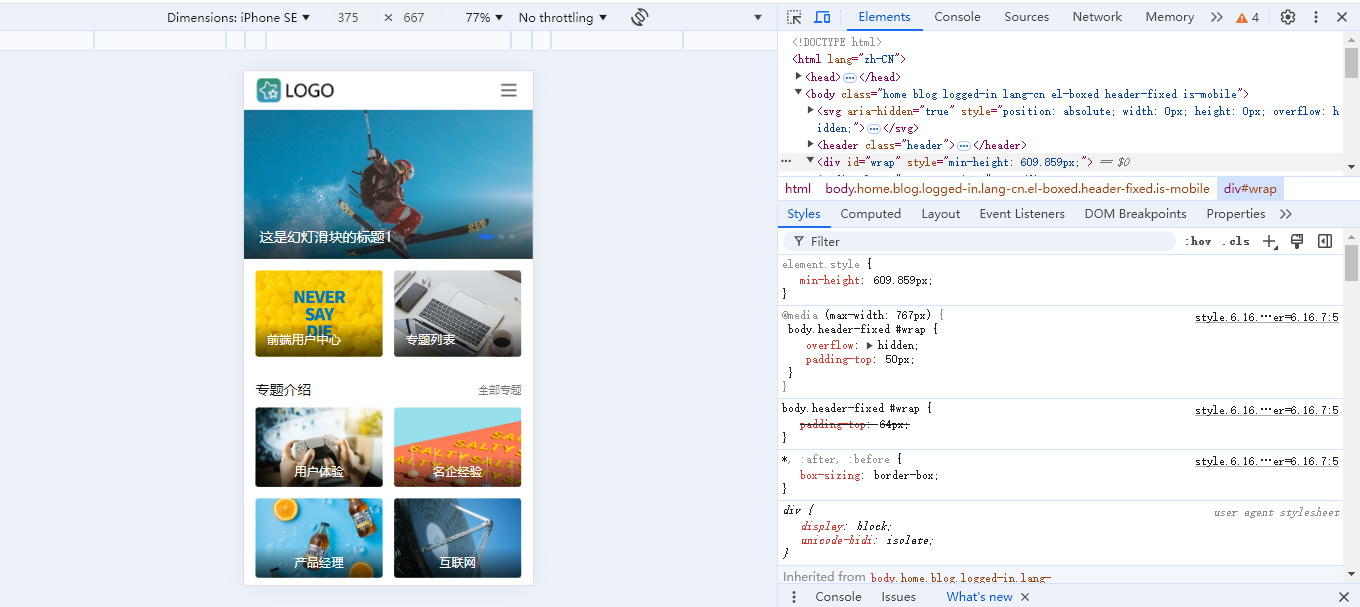This screenshot has height=607, width=1360.
Task: Expand the header class element node
Action: coord(811,145)
